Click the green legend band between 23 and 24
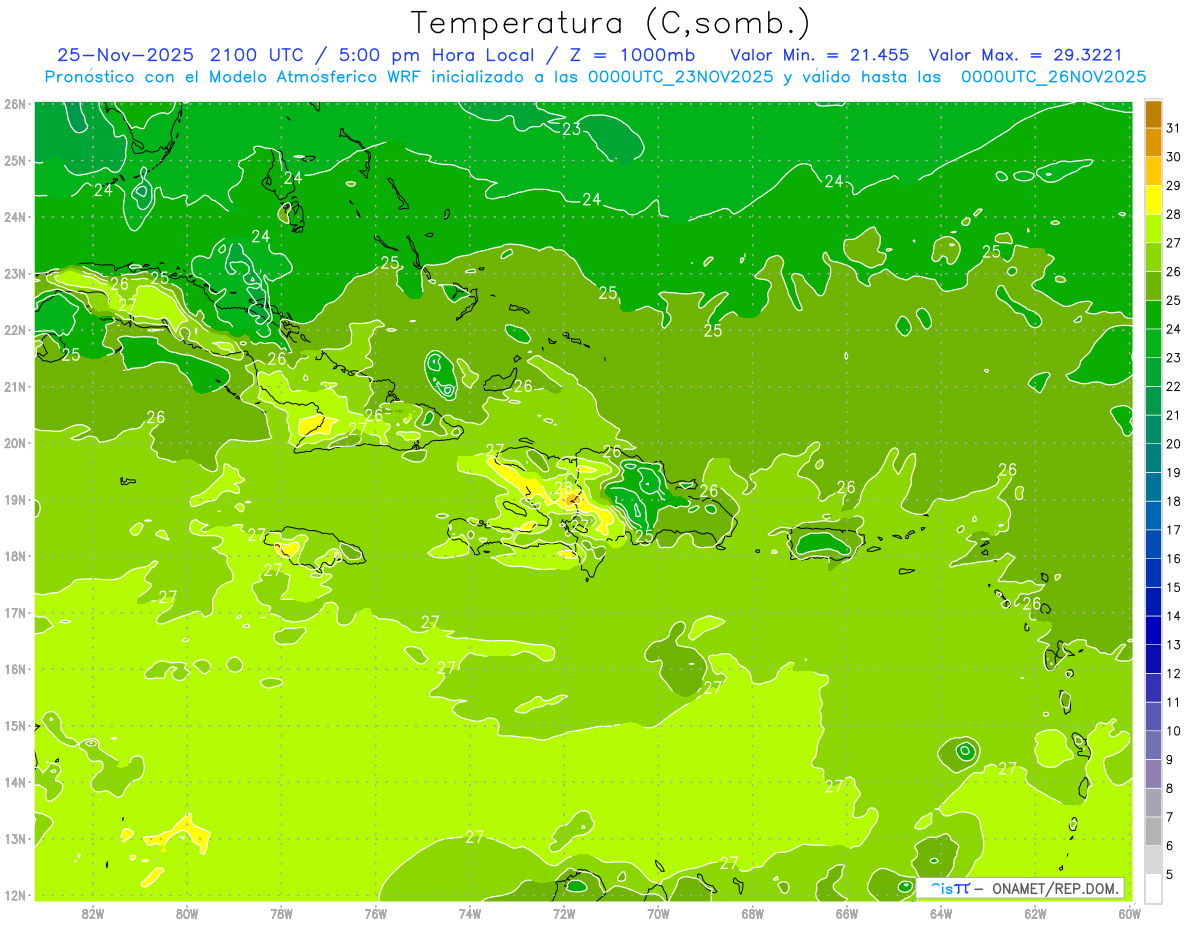 (x=1153, y=343)
